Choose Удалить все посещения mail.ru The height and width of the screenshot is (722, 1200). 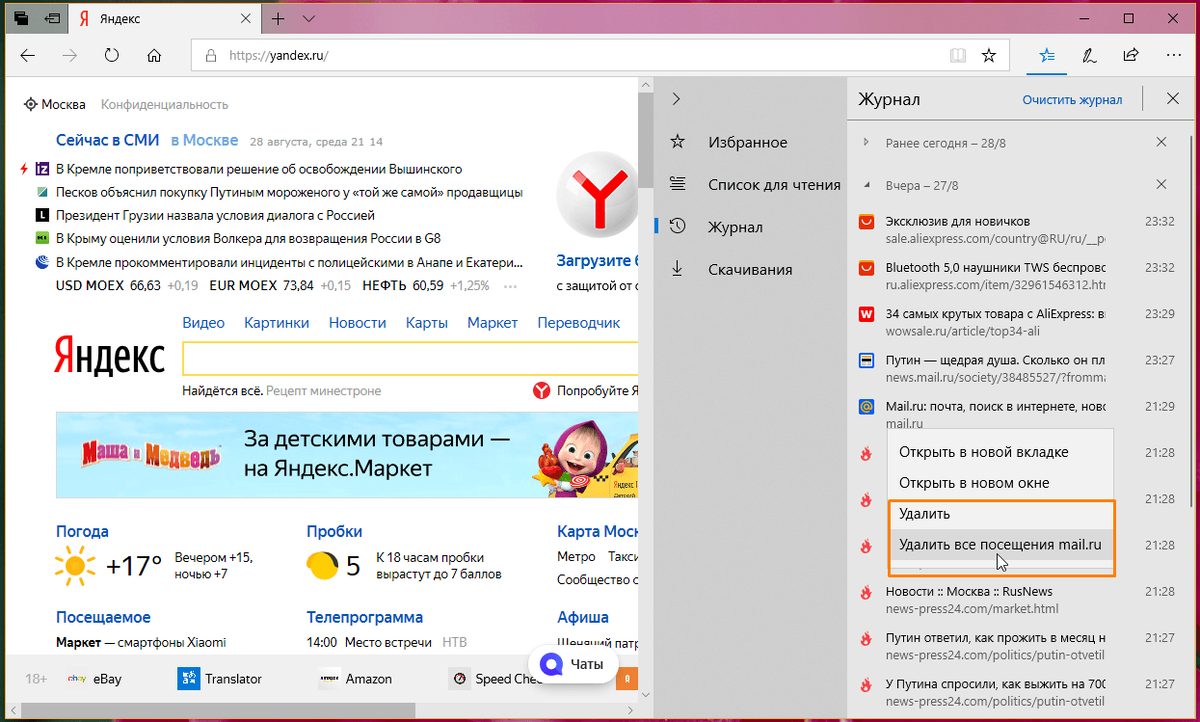click(x=1000, y=545)
